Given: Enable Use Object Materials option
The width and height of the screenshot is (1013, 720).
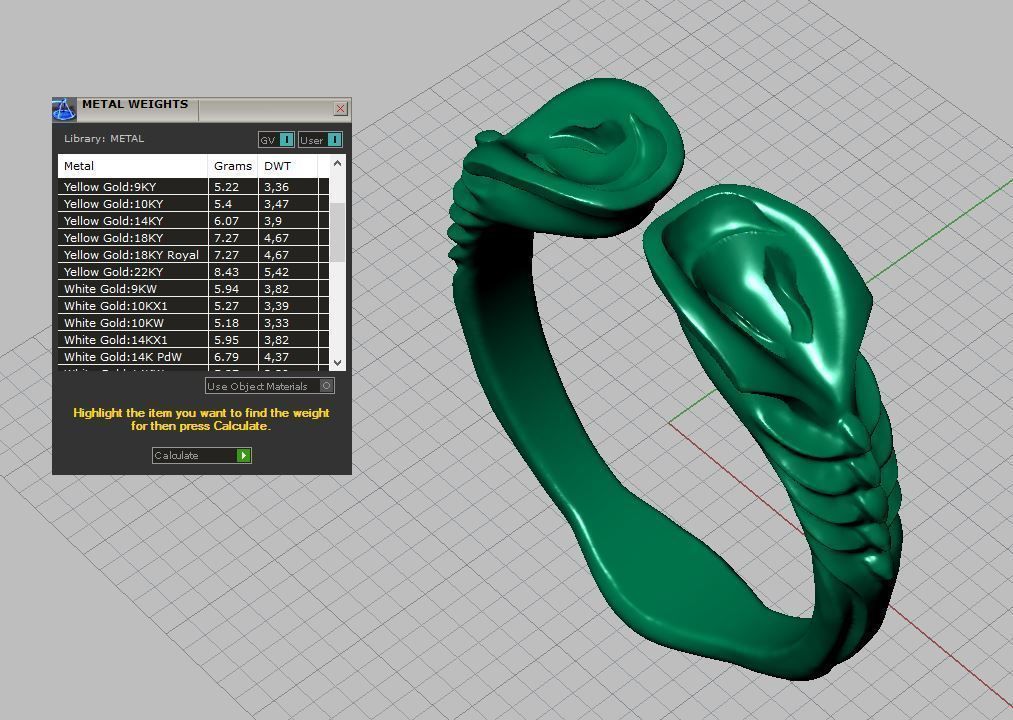Looking at the screenshot, I should [x=269, y=386].
